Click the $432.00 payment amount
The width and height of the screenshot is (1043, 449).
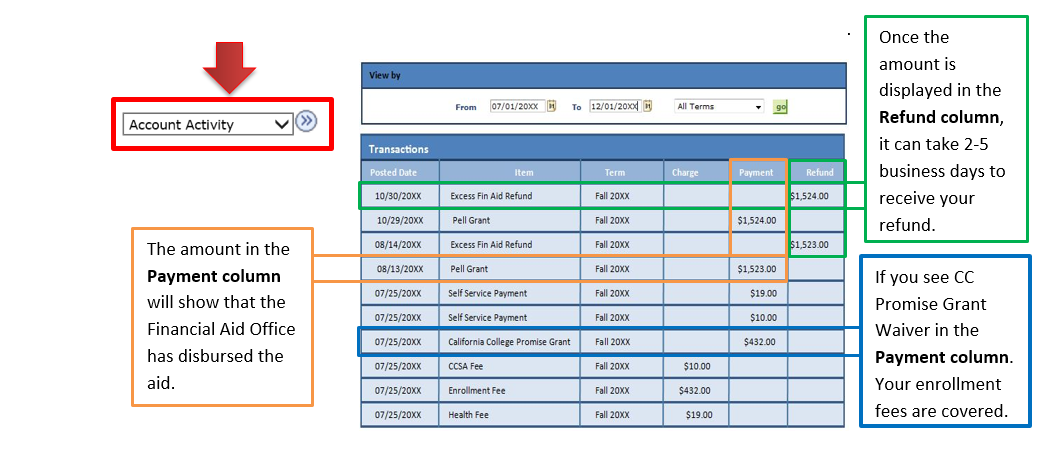(x=759, y=342)
